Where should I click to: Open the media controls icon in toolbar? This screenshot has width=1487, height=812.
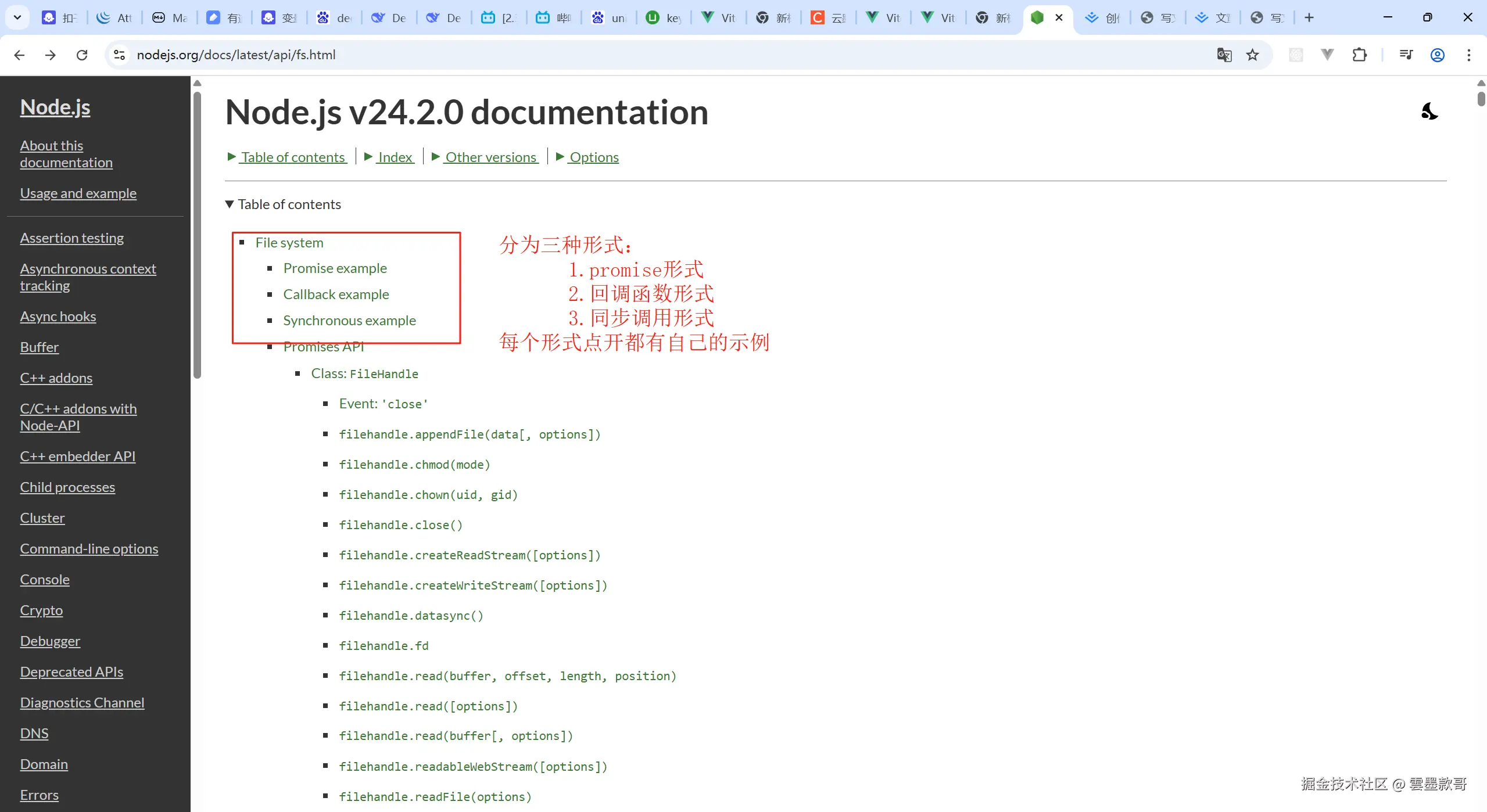1406,55
